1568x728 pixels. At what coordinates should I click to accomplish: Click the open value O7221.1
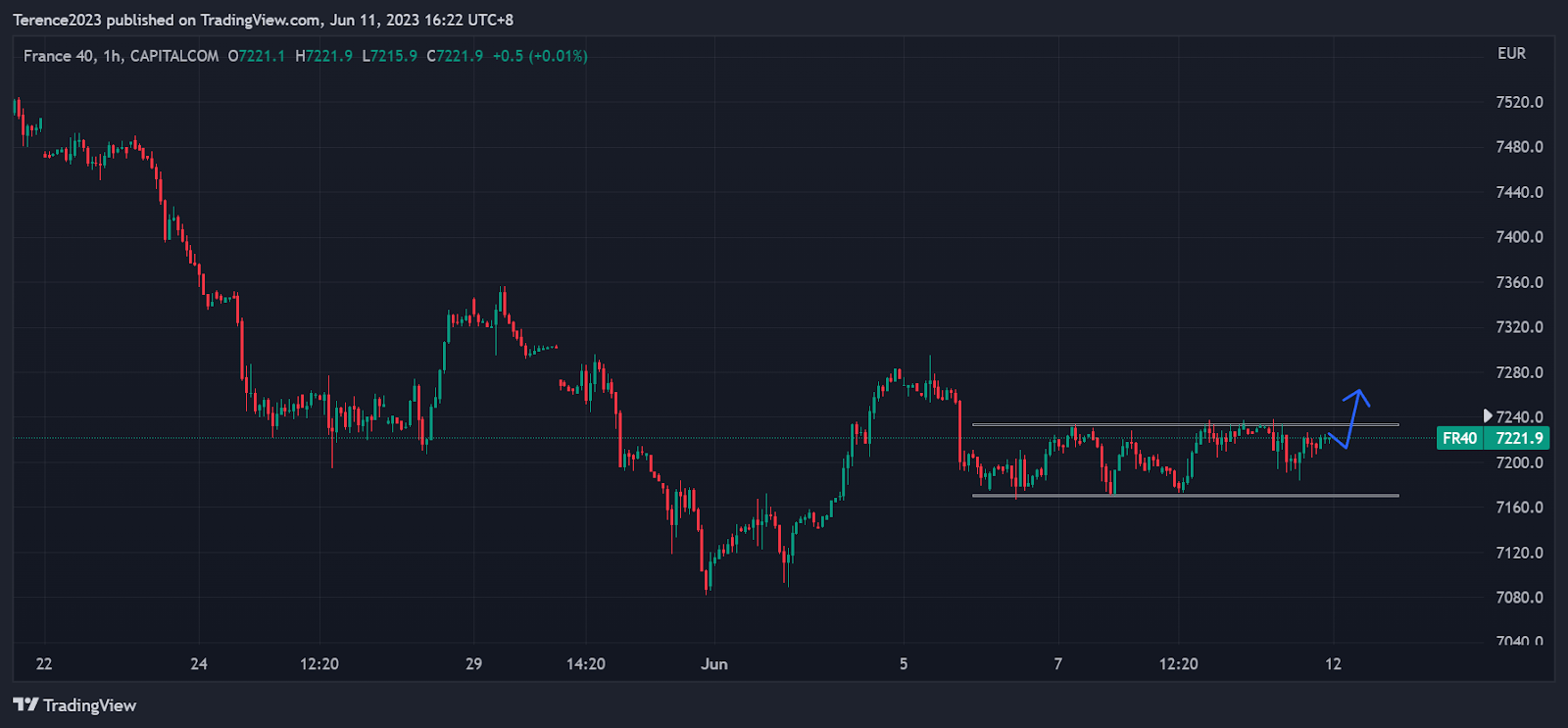[257, 56]
